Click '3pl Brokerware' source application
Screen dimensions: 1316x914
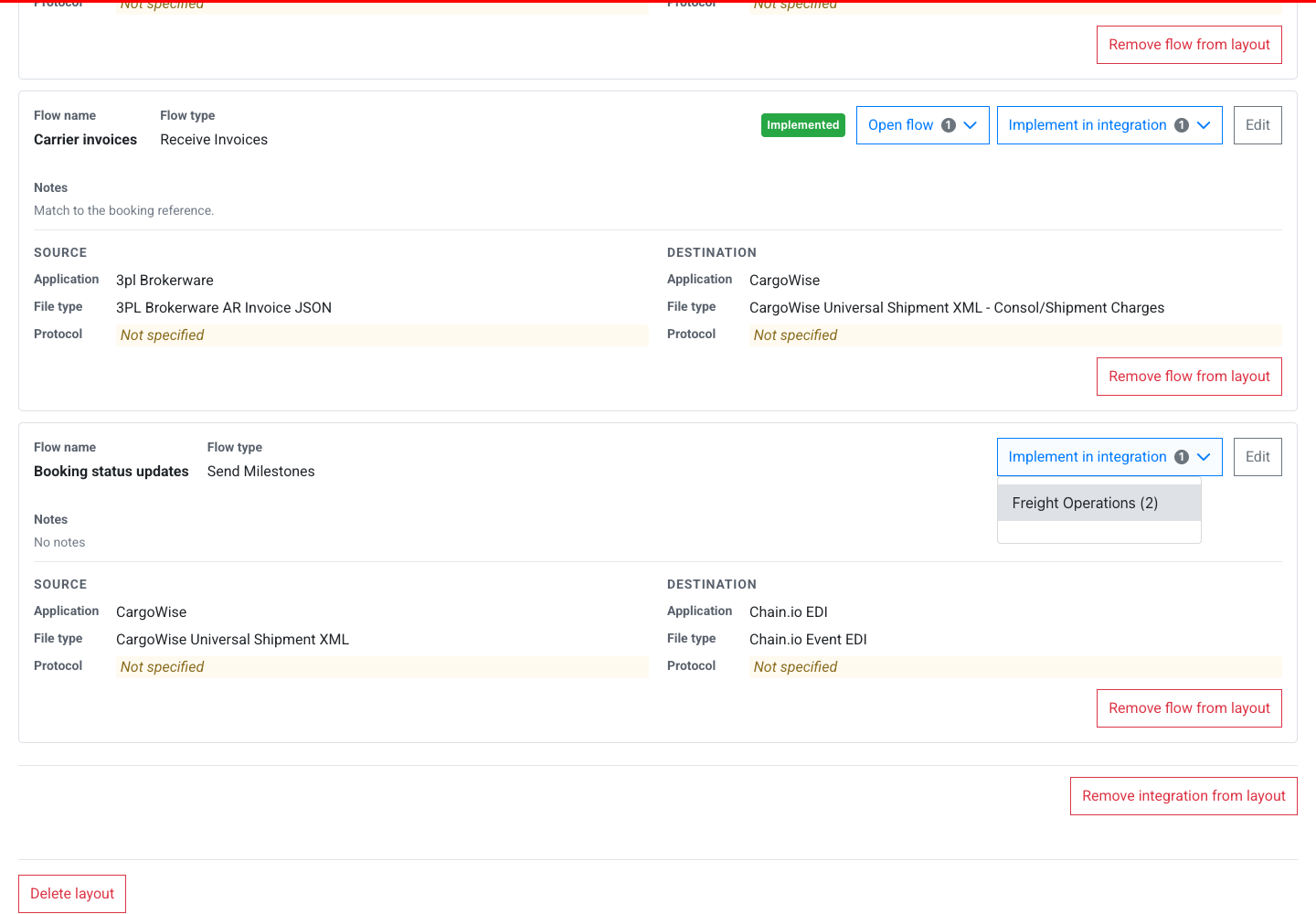[x=164, y=281]
